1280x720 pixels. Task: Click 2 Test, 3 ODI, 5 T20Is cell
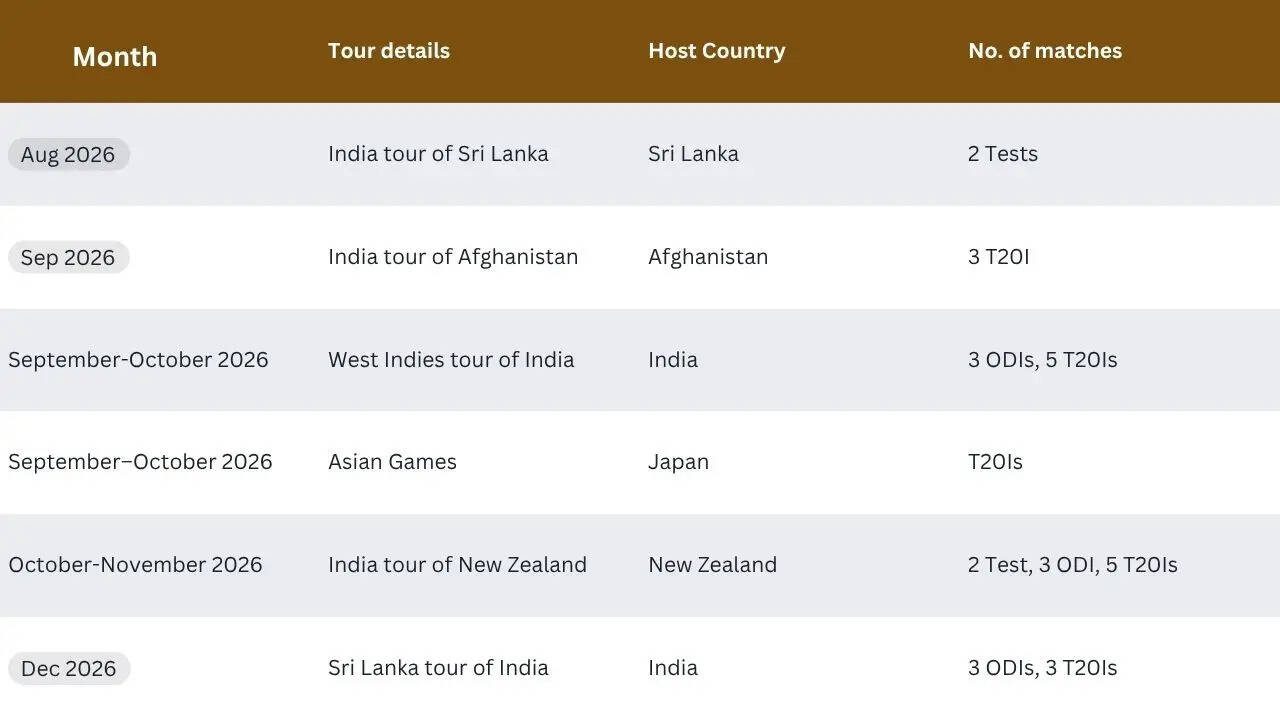(x=1073, y=564)
